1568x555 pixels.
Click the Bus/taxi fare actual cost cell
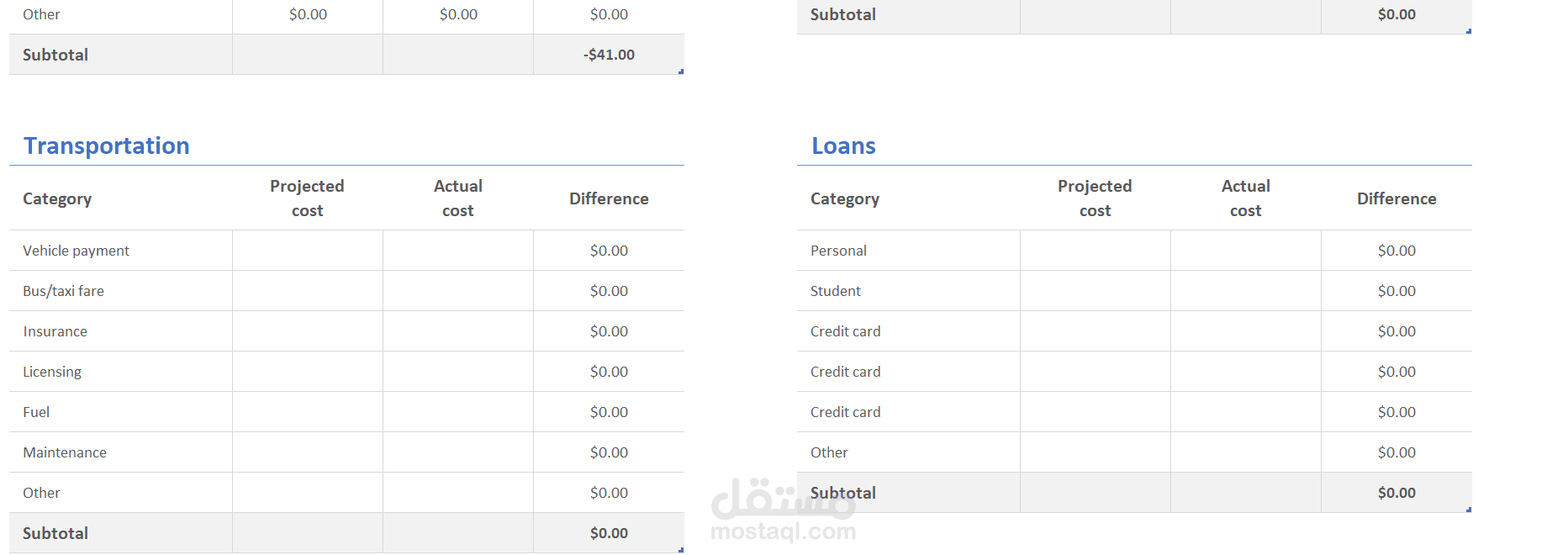coord(458,291)
